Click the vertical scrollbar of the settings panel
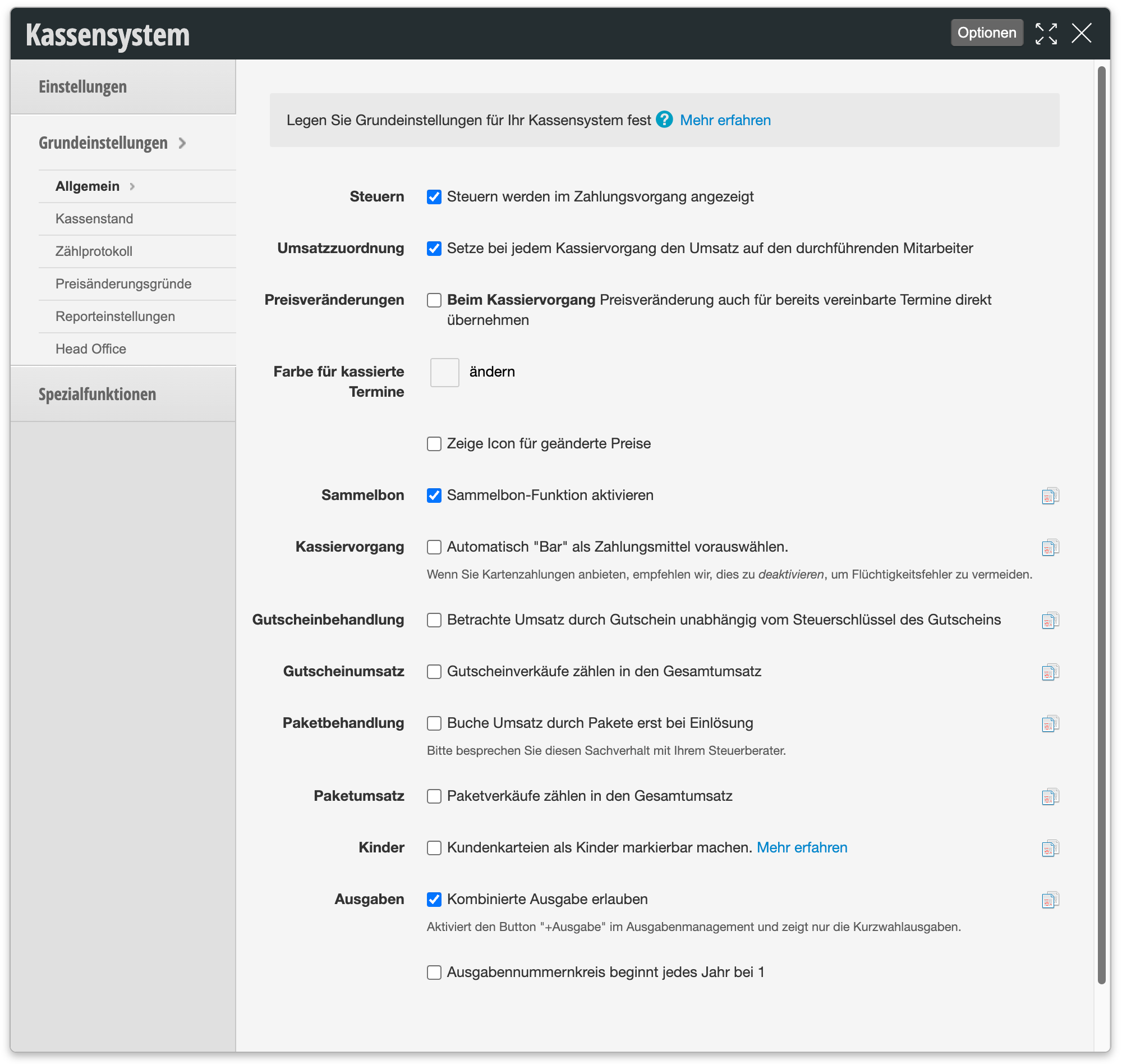The width and height of the screenshot is (1122, 1064). pos(1101,525)
